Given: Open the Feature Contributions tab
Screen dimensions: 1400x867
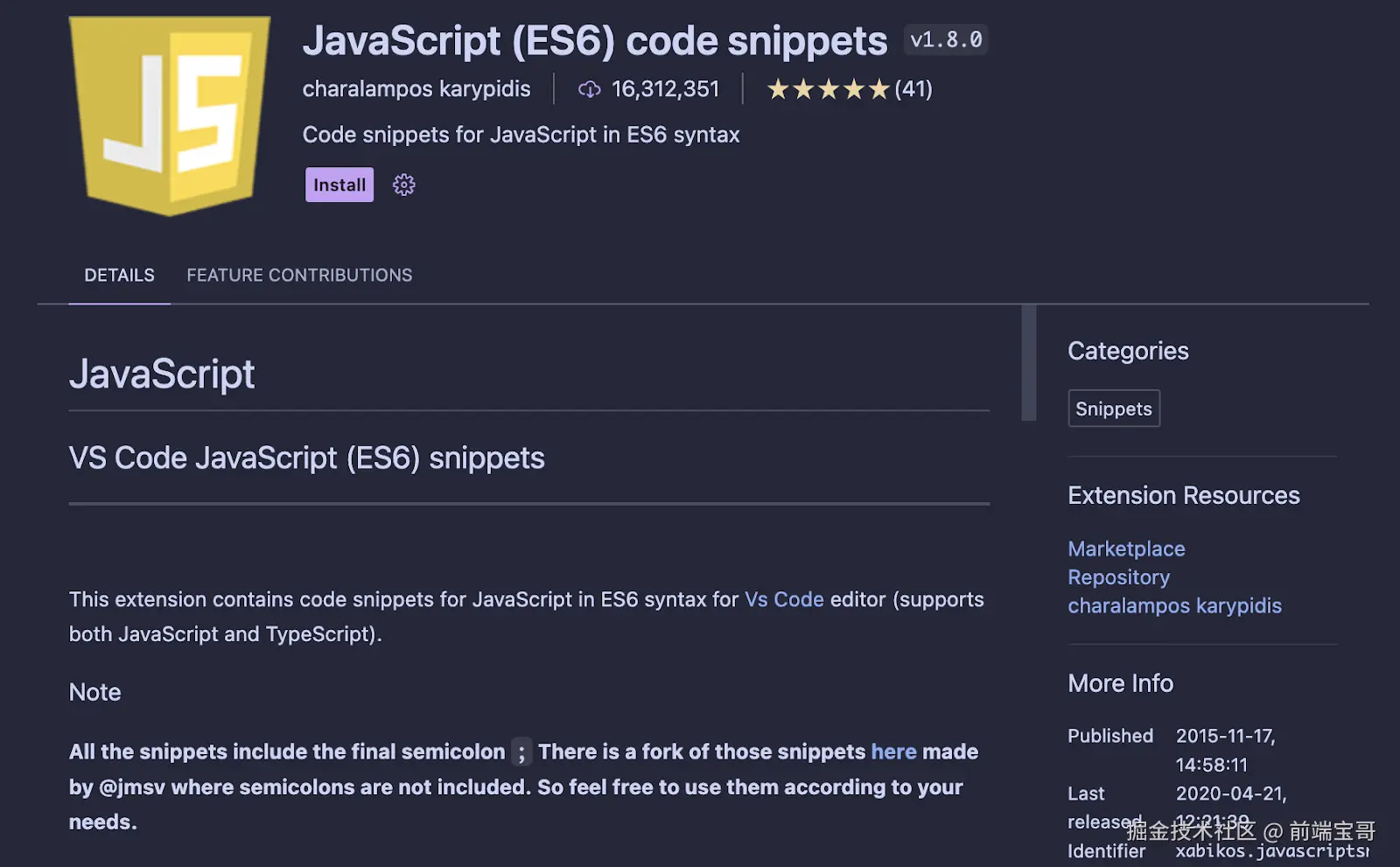Looking at the screenshot, I should pos(299,276).
